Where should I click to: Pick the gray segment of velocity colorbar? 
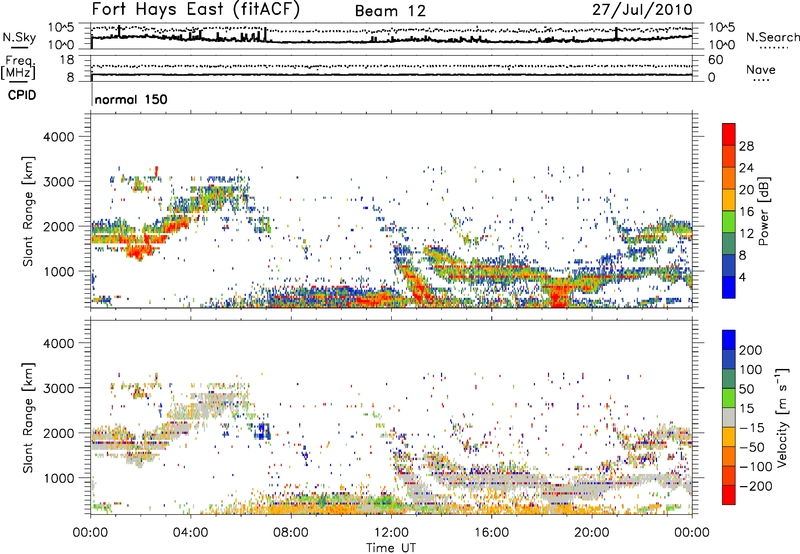(729, 418)
